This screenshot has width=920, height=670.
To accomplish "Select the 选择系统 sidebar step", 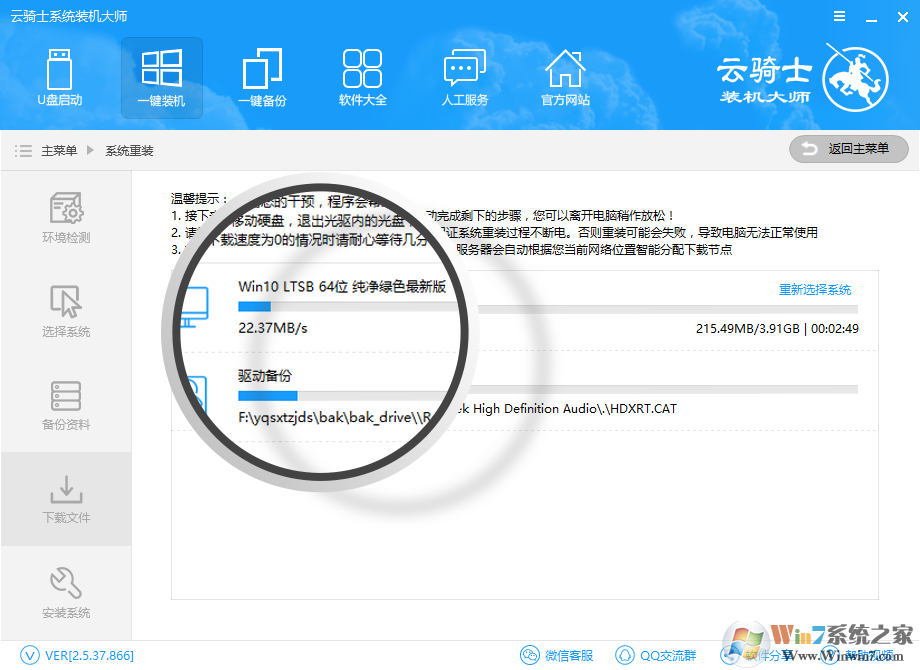I will (66, 312).
